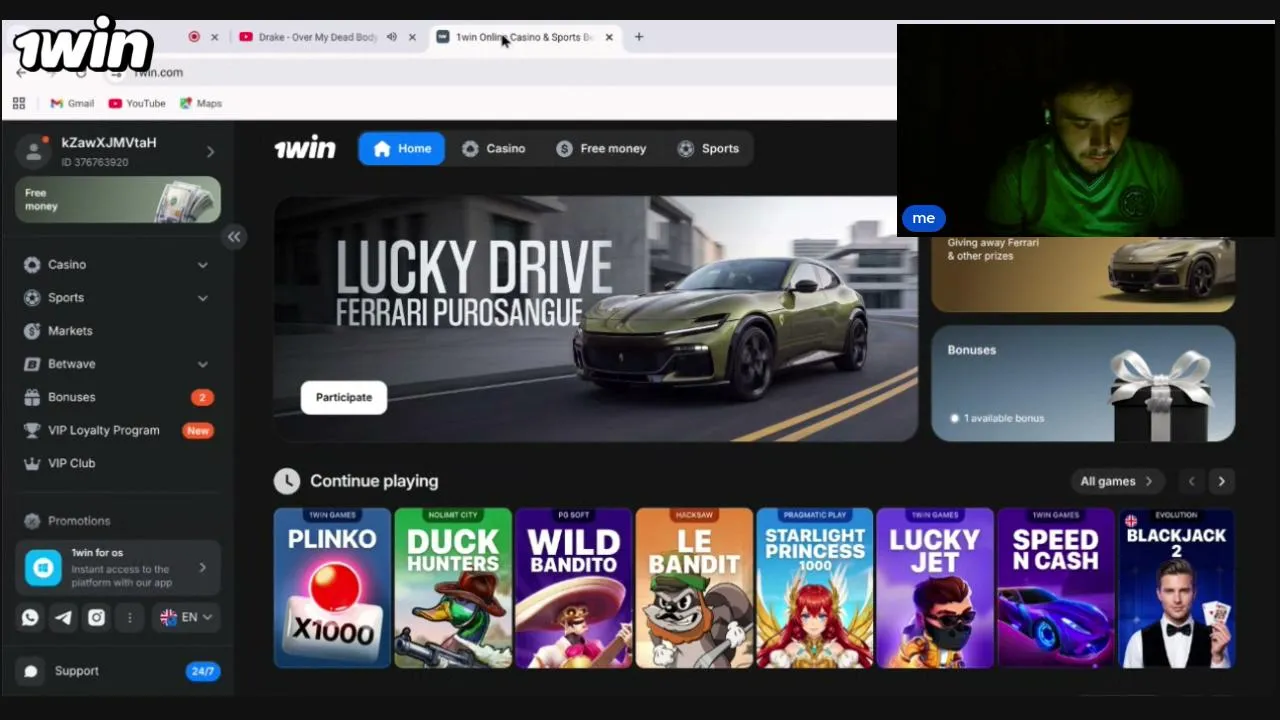This screenshot has width=1280, height=720.
Task: Open the Maps bookmark
Action: (201, 103)
